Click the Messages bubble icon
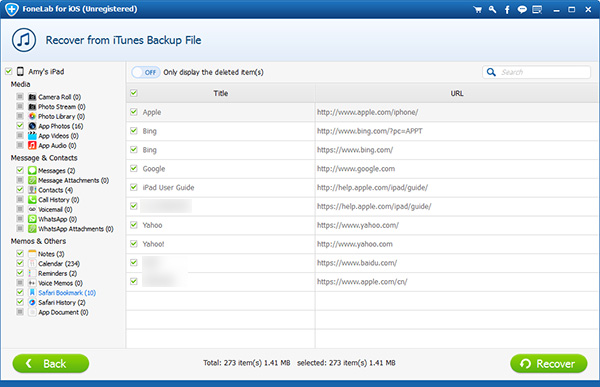The image size is (600, 387). pyautogui.click(x=32, y=170)
